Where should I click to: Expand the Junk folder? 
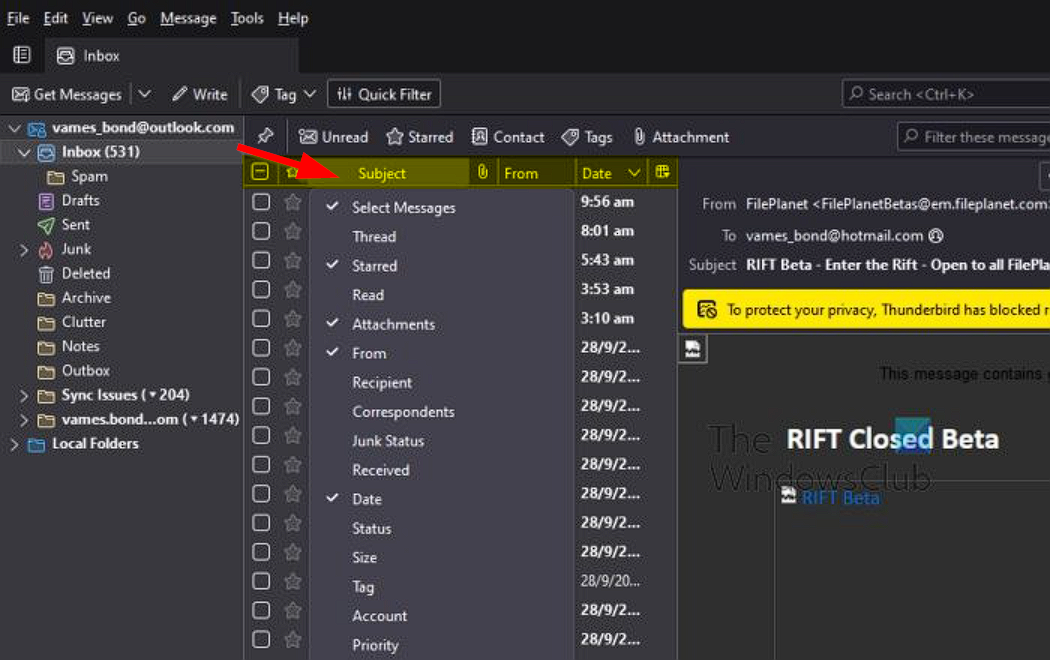(x=24, y=250)
